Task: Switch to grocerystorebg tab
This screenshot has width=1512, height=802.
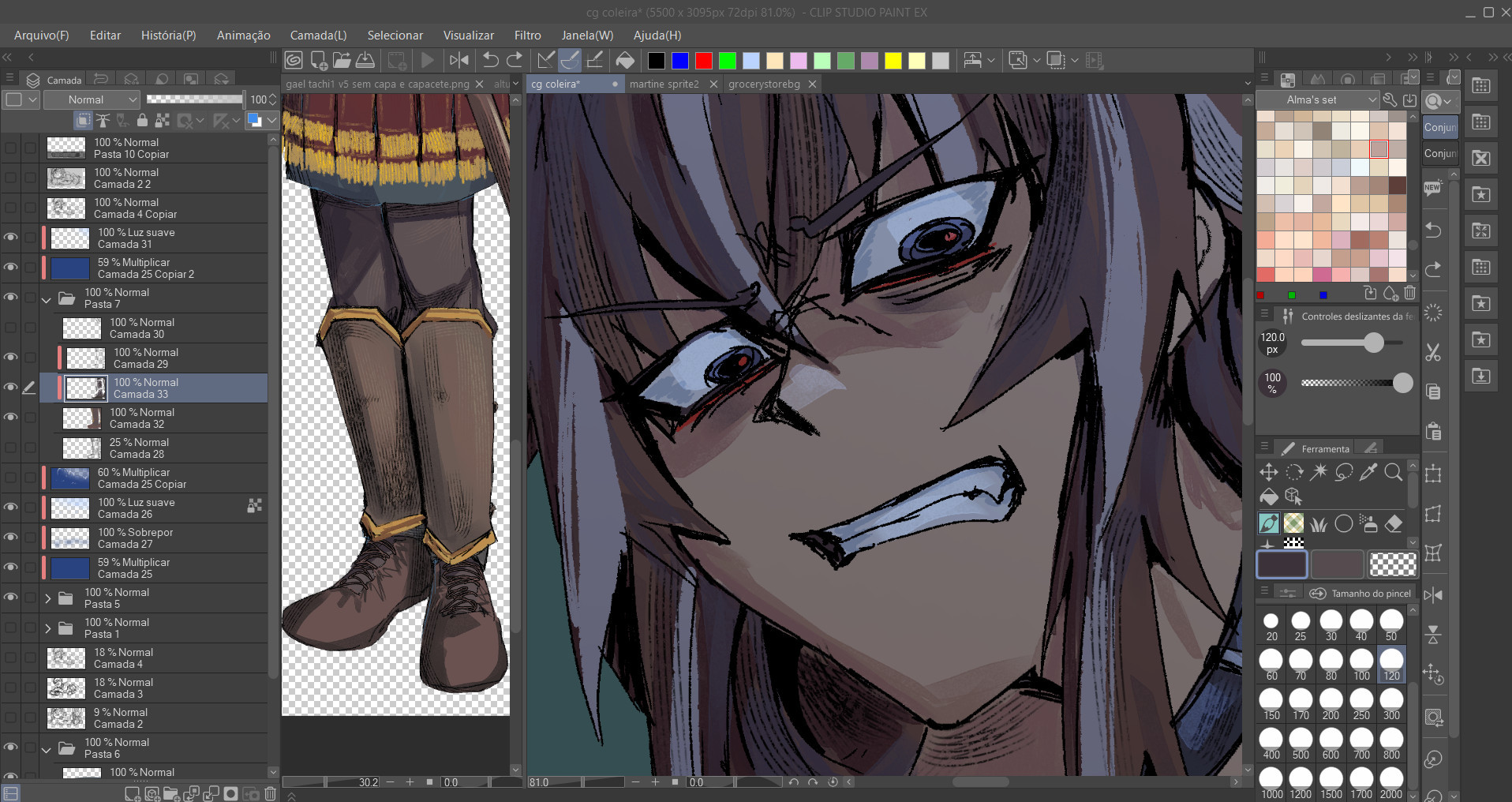Action: (x=764, y=84)
